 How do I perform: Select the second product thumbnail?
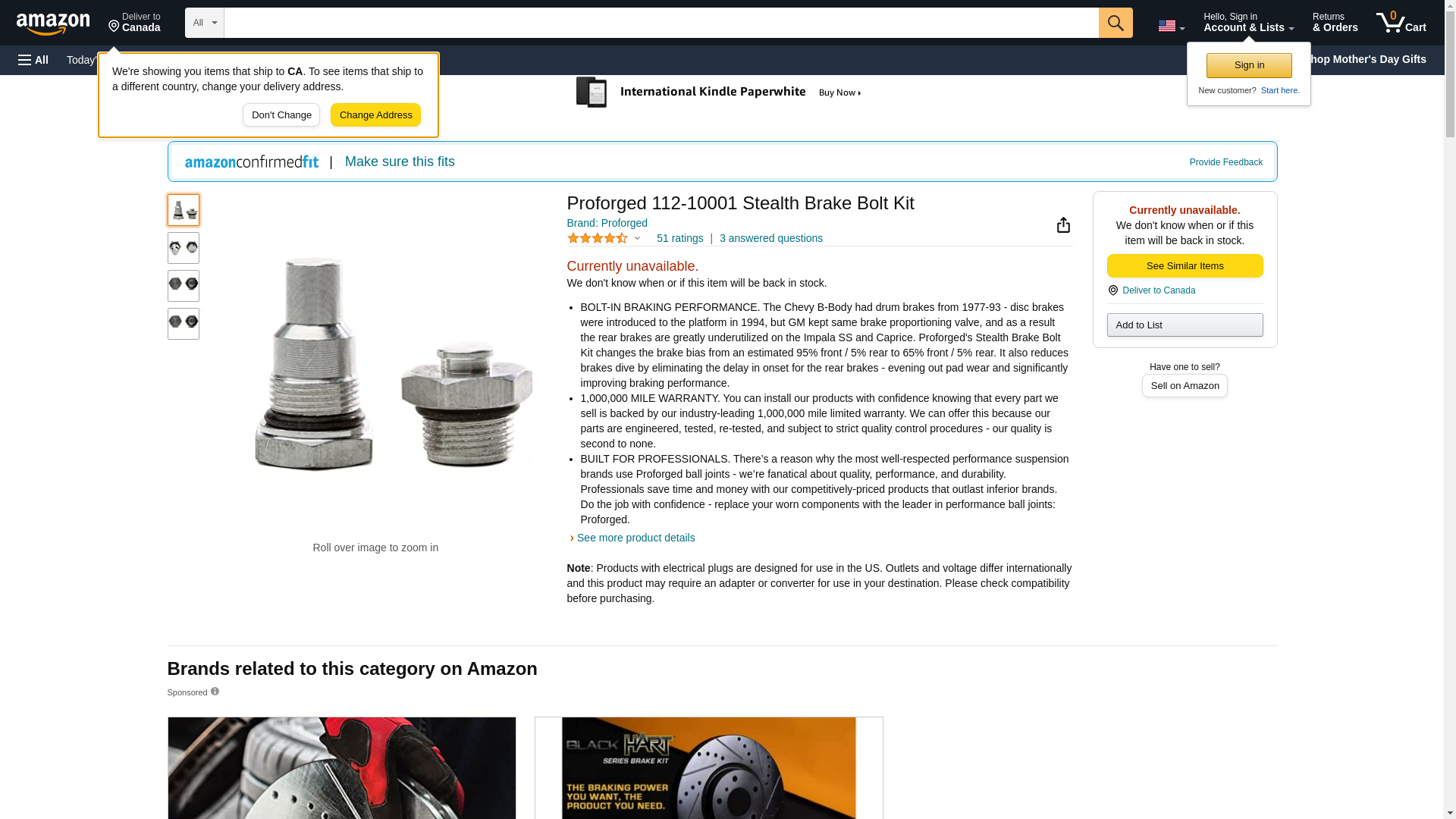(184, 248)
